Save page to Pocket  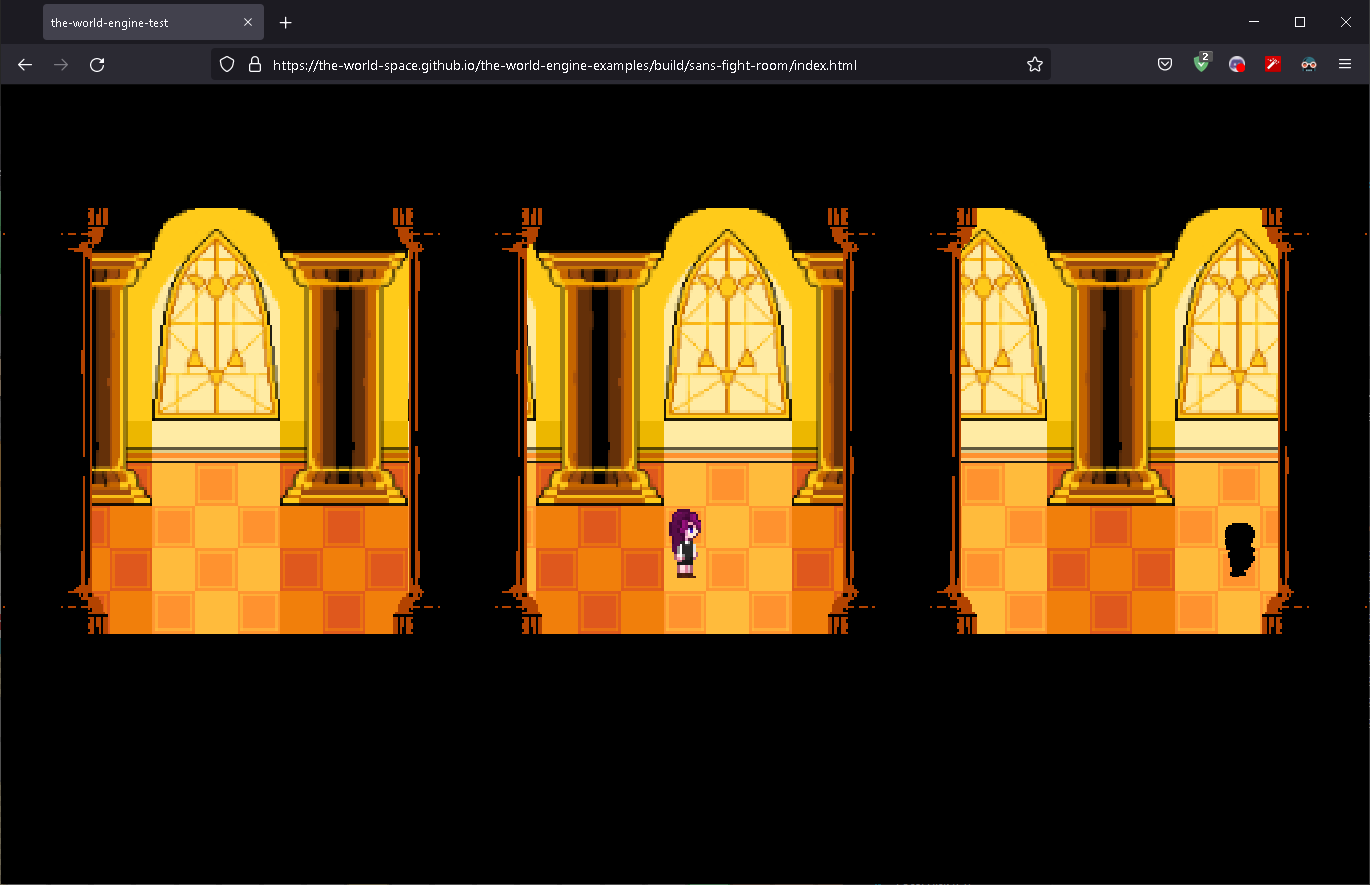[1165, 64]
